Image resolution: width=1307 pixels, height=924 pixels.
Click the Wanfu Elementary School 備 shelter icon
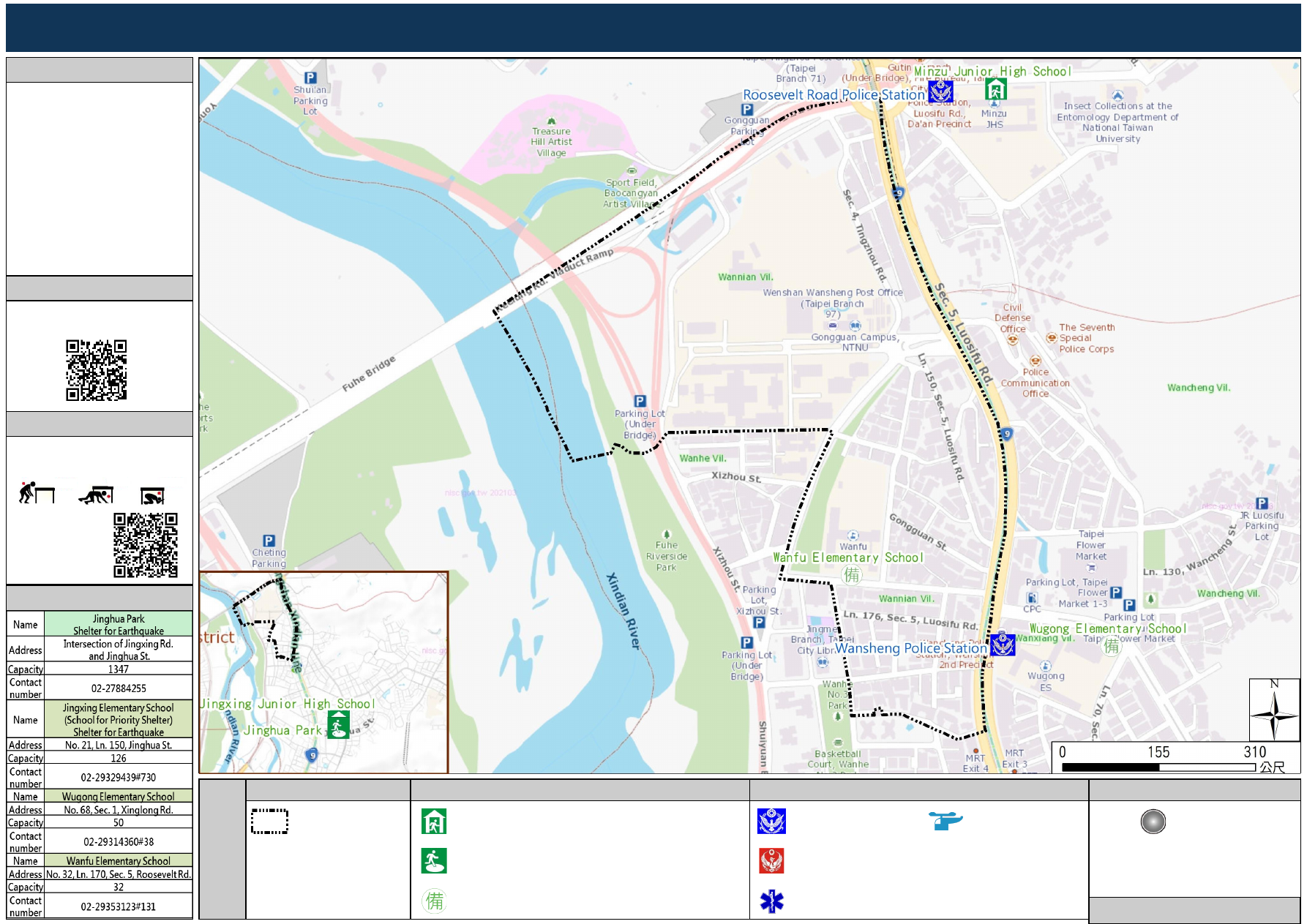[852, 575]
